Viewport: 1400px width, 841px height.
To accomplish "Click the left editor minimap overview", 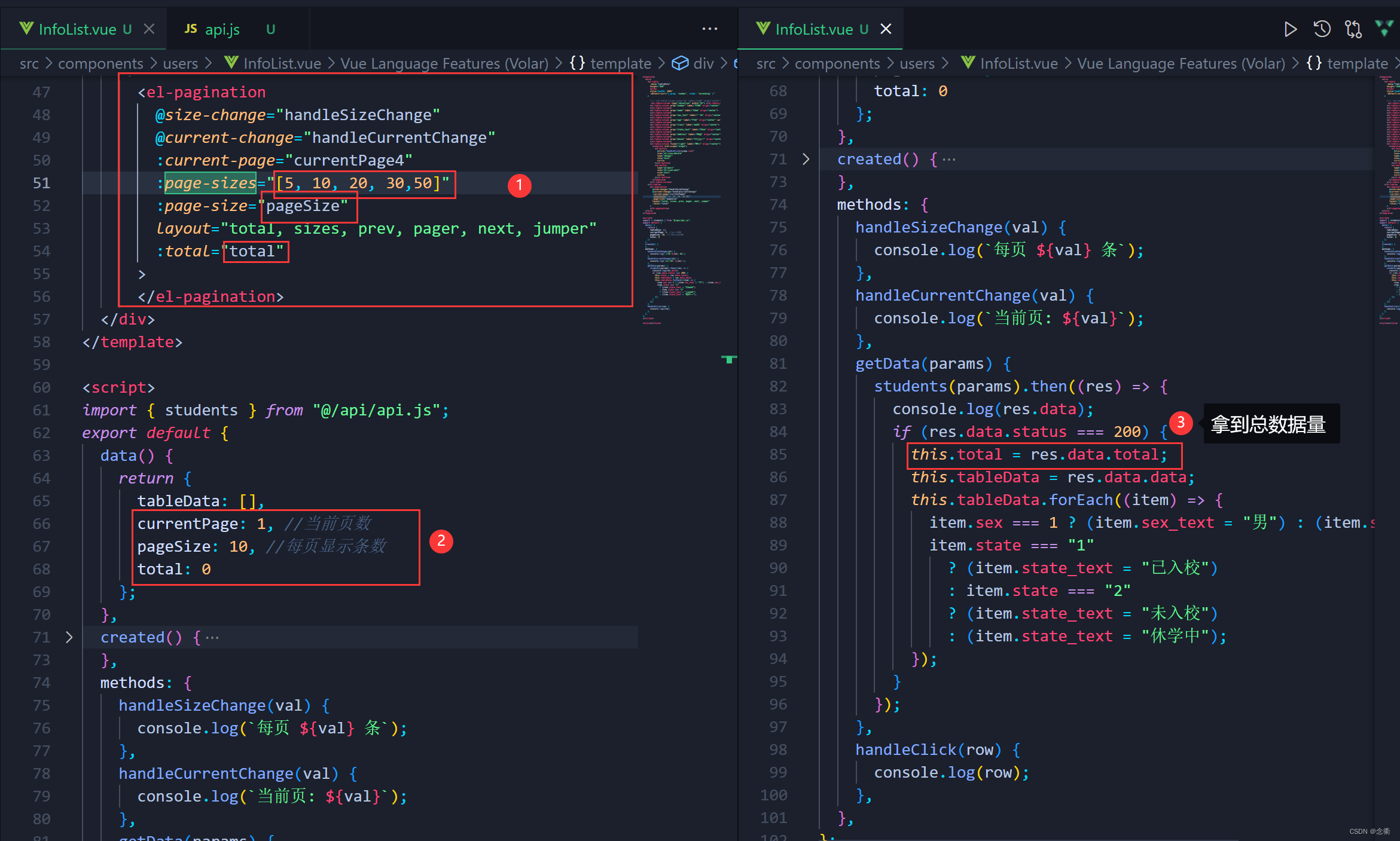I will click(682, 197).
